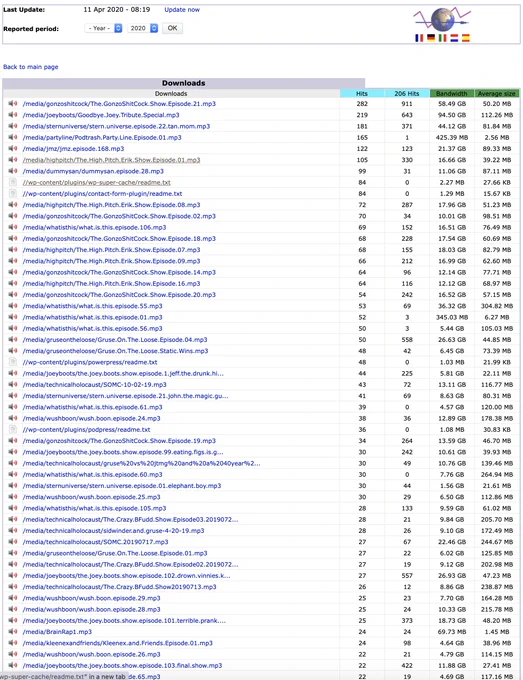Click audio icon for jmz.episode.168.mp3
This screenshot has height=680, width=523.
[13, 149]
